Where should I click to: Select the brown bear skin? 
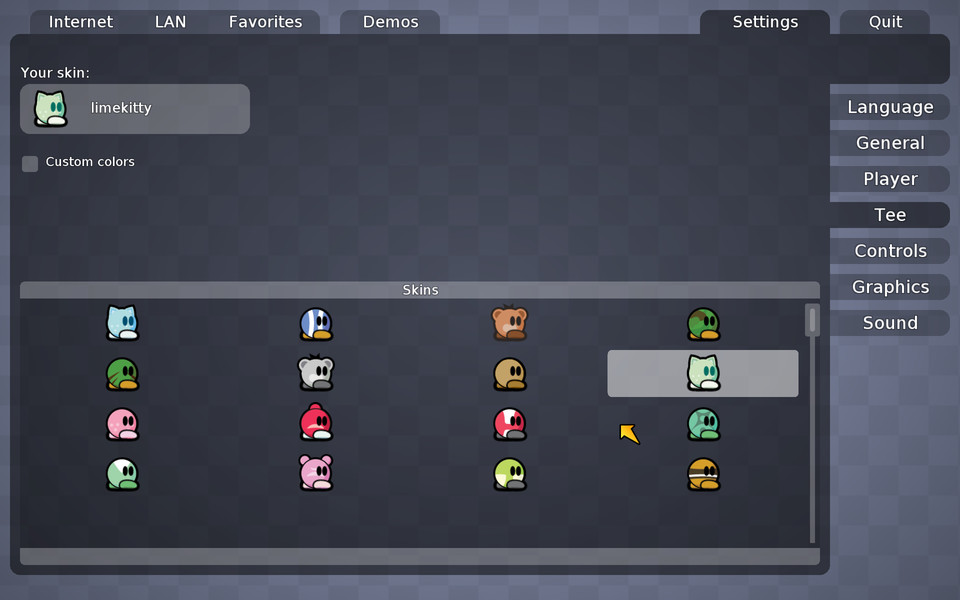tap(509, 322)
